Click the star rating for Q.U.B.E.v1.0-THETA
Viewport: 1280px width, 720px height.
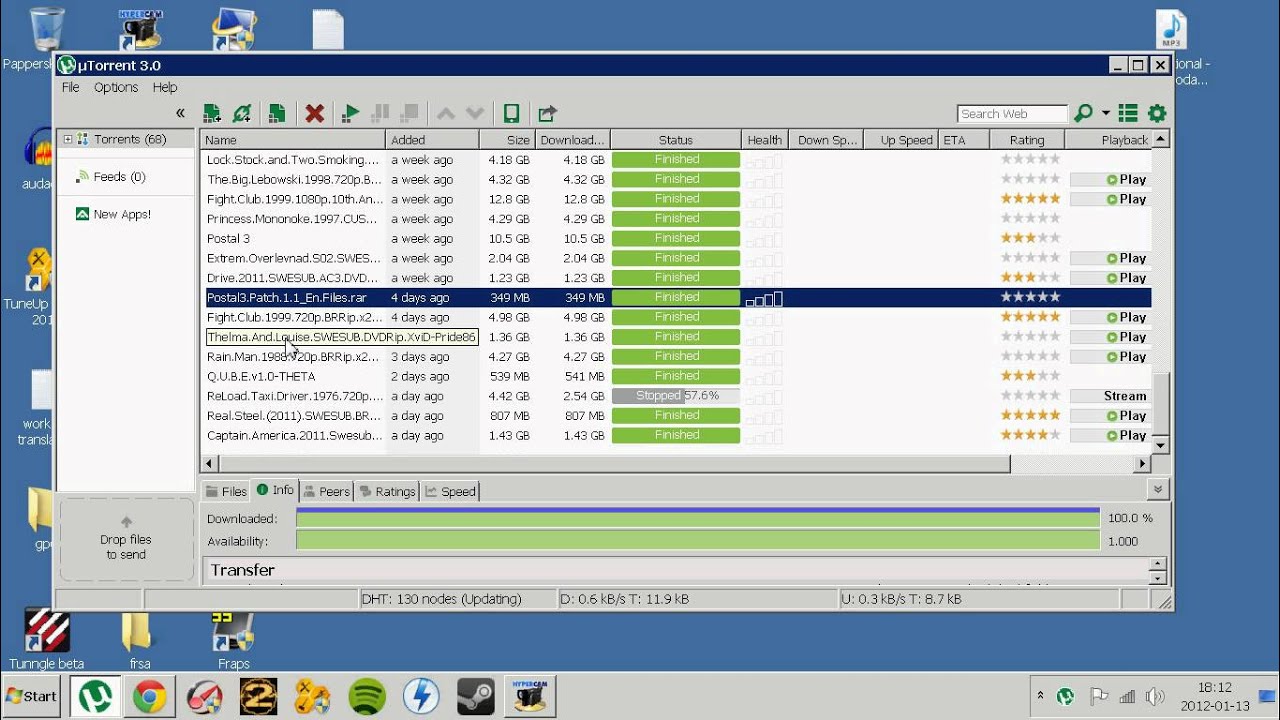tap(1030, 376)
